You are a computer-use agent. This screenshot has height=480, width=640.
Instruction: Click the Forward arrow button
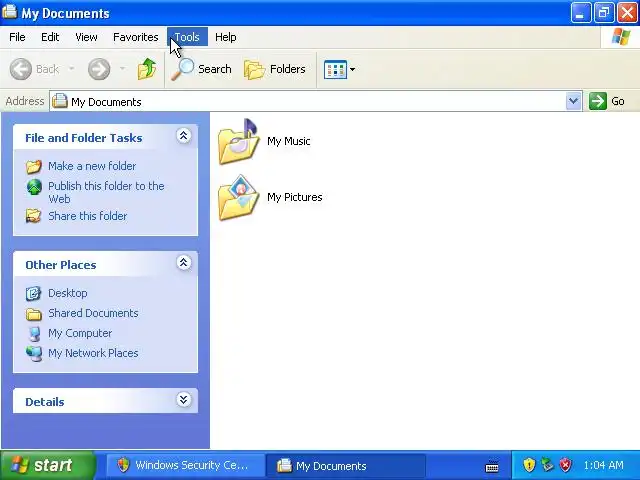(99, 69)
